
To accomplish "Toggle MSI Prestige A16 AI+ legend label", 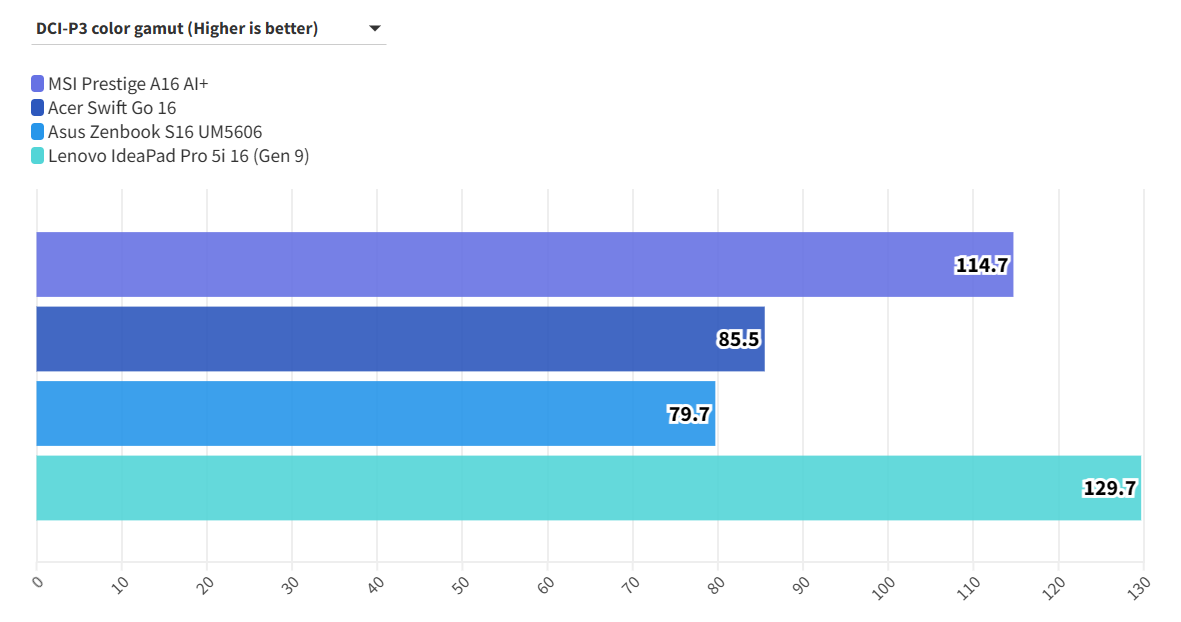I will [128, 84].
